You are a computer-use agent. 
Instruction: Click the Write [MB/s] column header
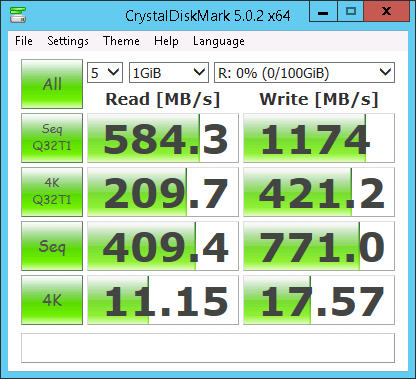coord(319,99)
